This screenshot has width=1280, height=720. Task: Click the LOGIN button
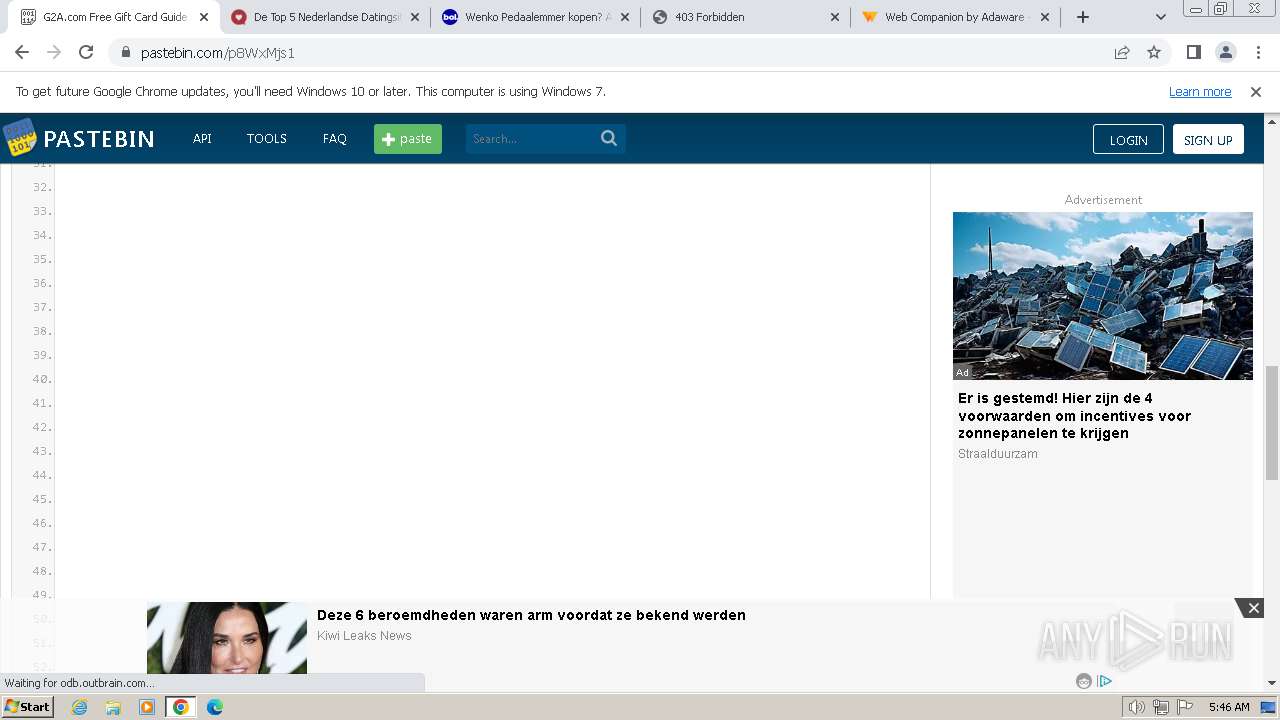pos(1128,139)
